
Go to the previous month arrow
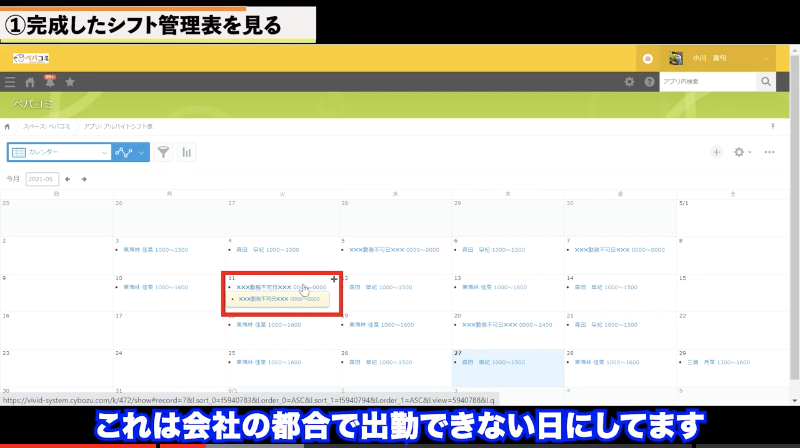click(x=68, y=179)
